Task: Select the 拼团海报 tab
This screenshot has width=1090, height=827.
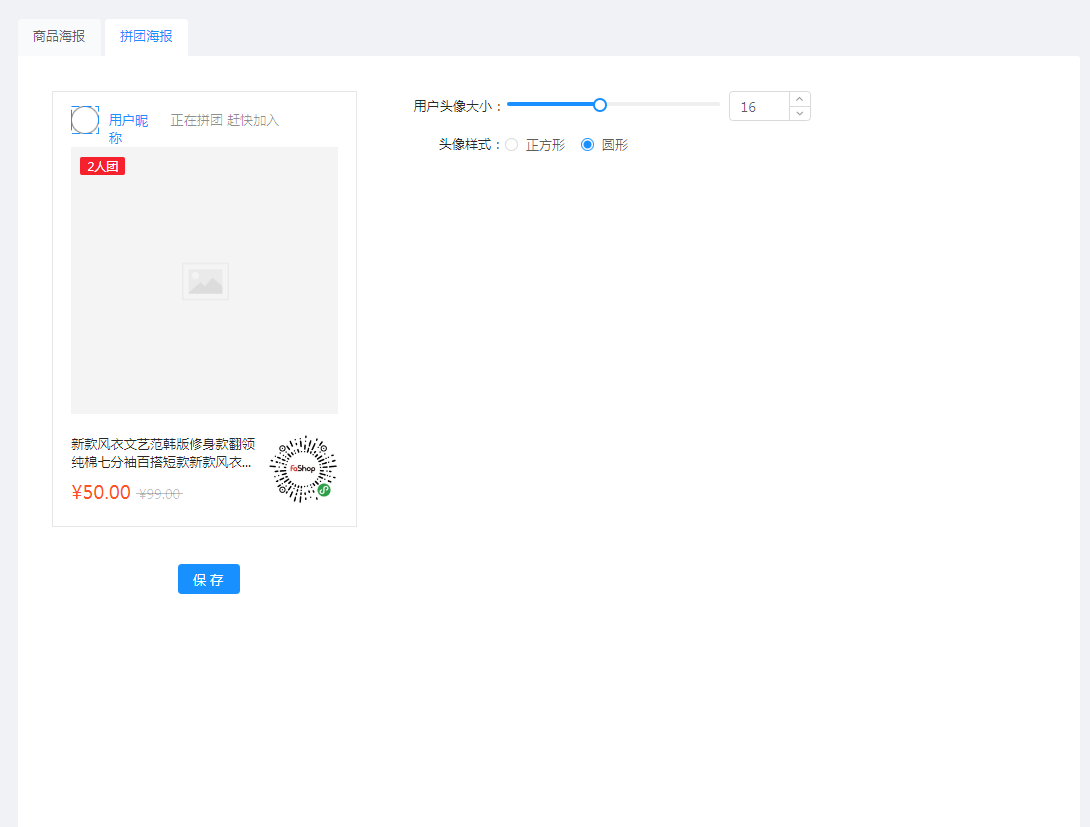Action: coord(145,37)
